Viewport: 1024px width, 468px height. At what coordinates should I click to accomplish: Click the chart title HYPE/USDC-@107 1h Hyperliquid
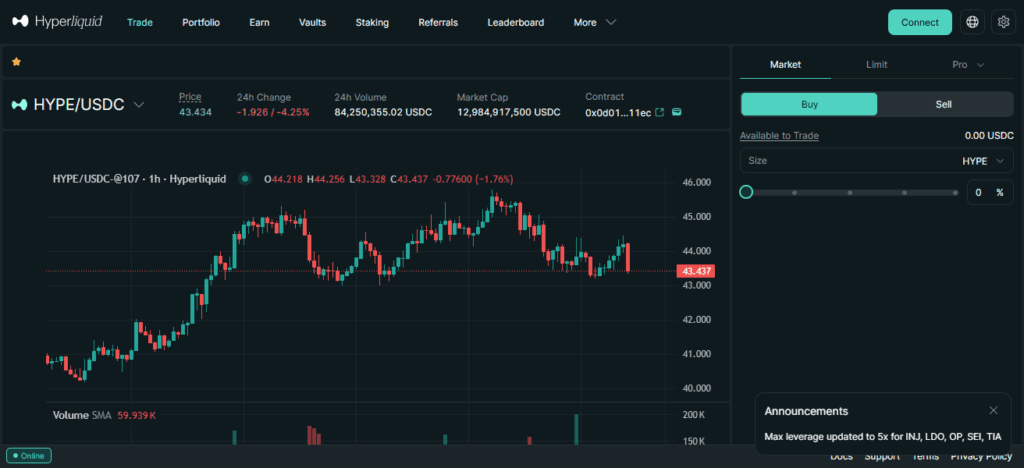(139, 178)
